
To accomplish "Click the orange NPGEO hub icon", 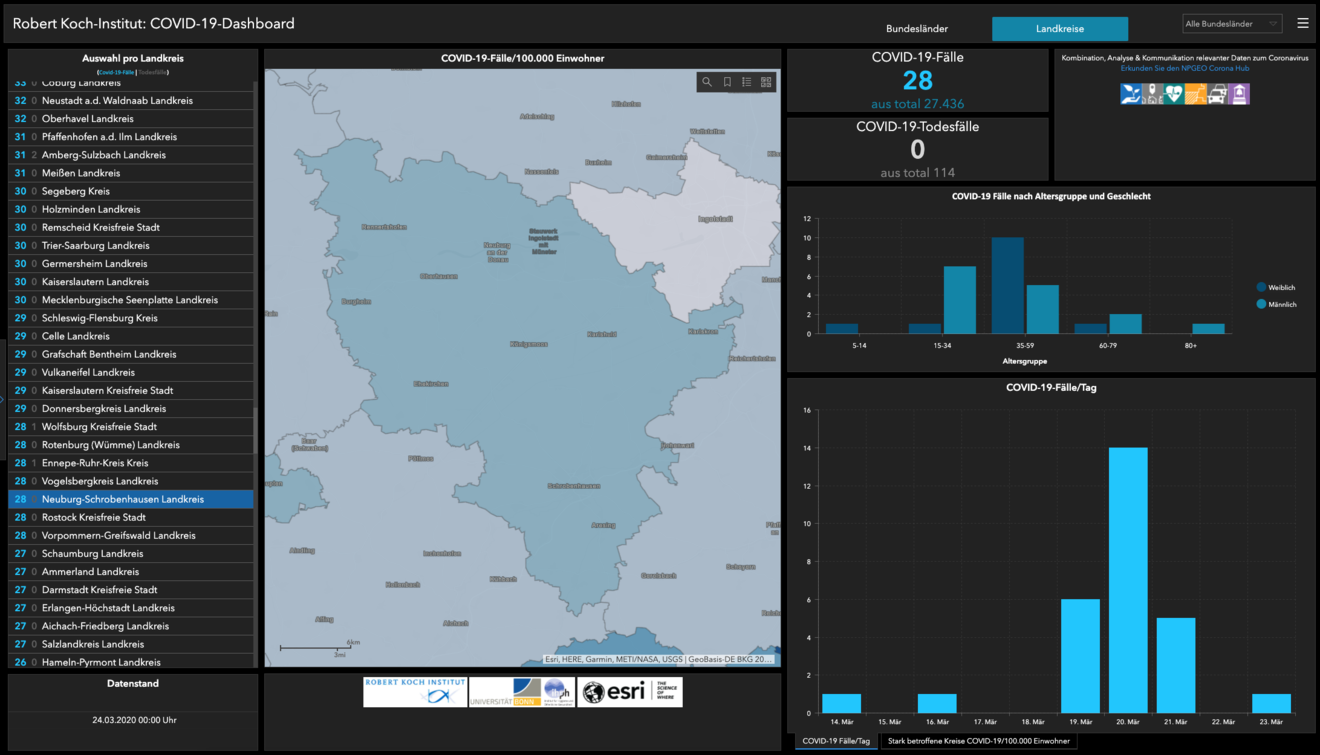I will [1196, 94].
